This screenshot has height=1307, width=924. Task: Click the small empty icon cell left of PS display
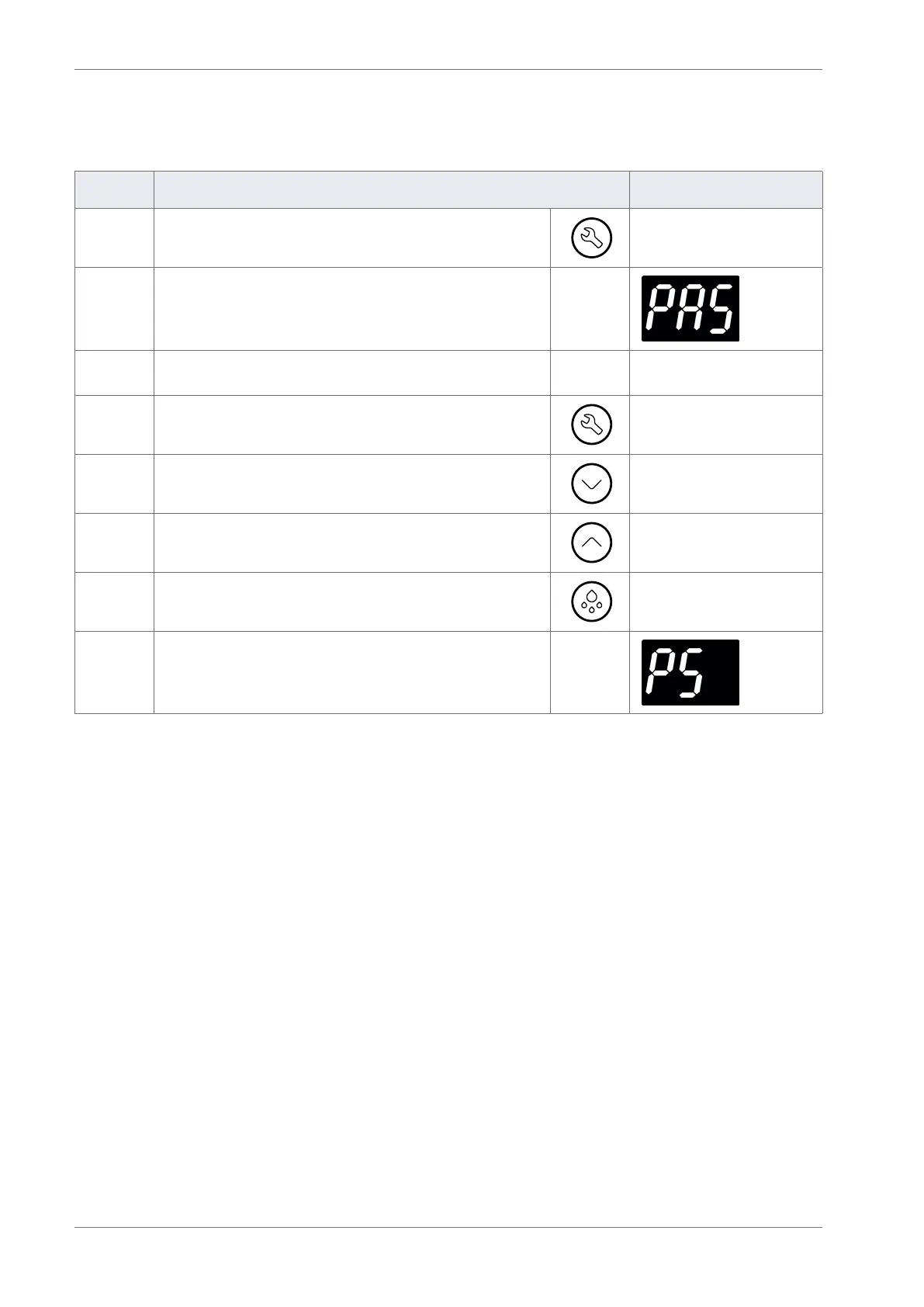click(x=590, y=672)
